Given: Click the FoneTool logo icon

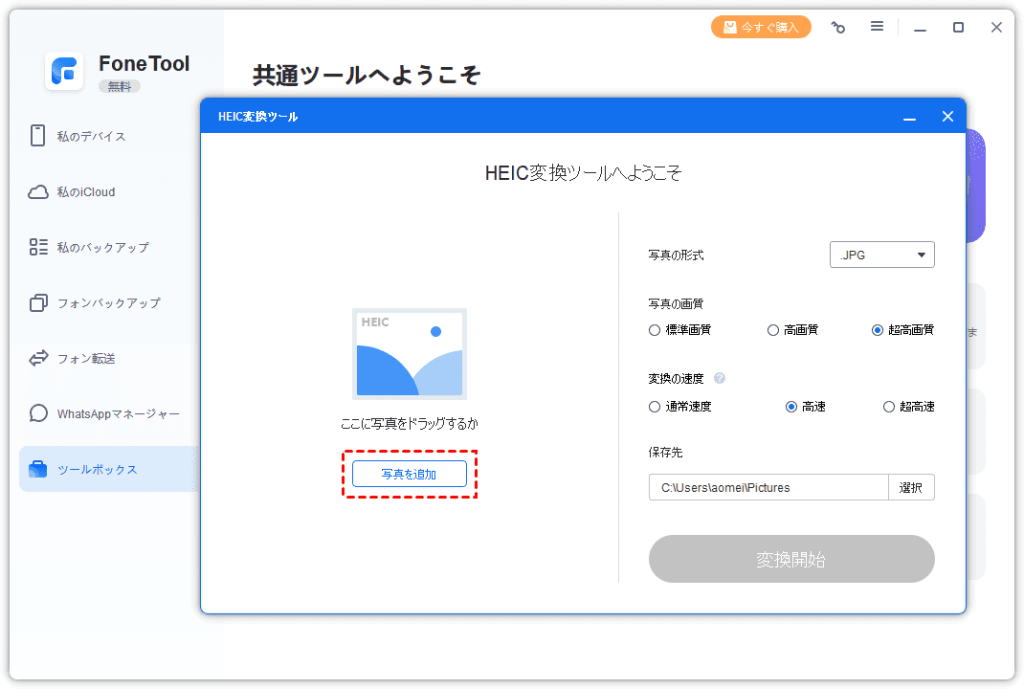Looking at the screenshot, I should pos(64,72).
